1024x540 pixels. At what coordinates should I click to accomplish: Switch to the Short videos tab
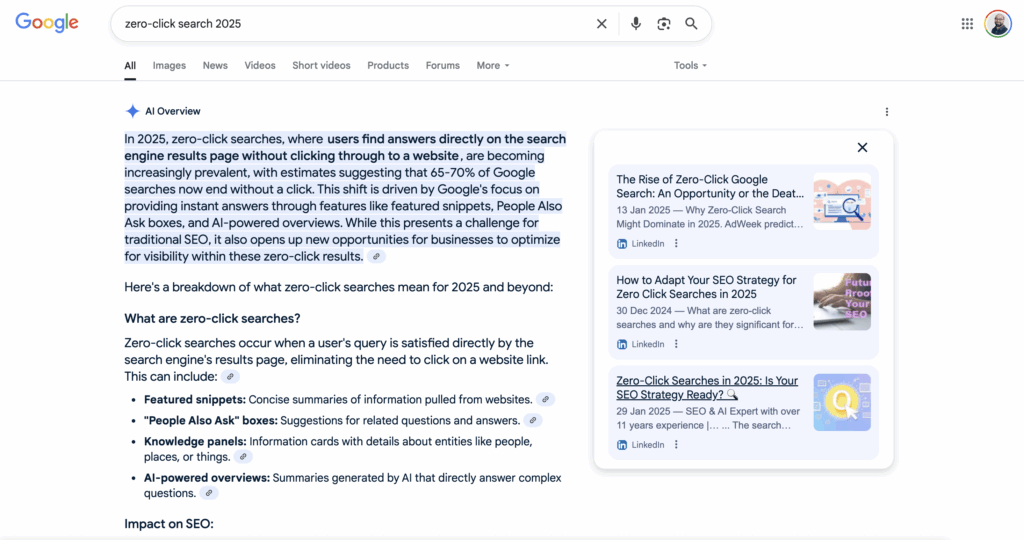[x=321, y=65]
